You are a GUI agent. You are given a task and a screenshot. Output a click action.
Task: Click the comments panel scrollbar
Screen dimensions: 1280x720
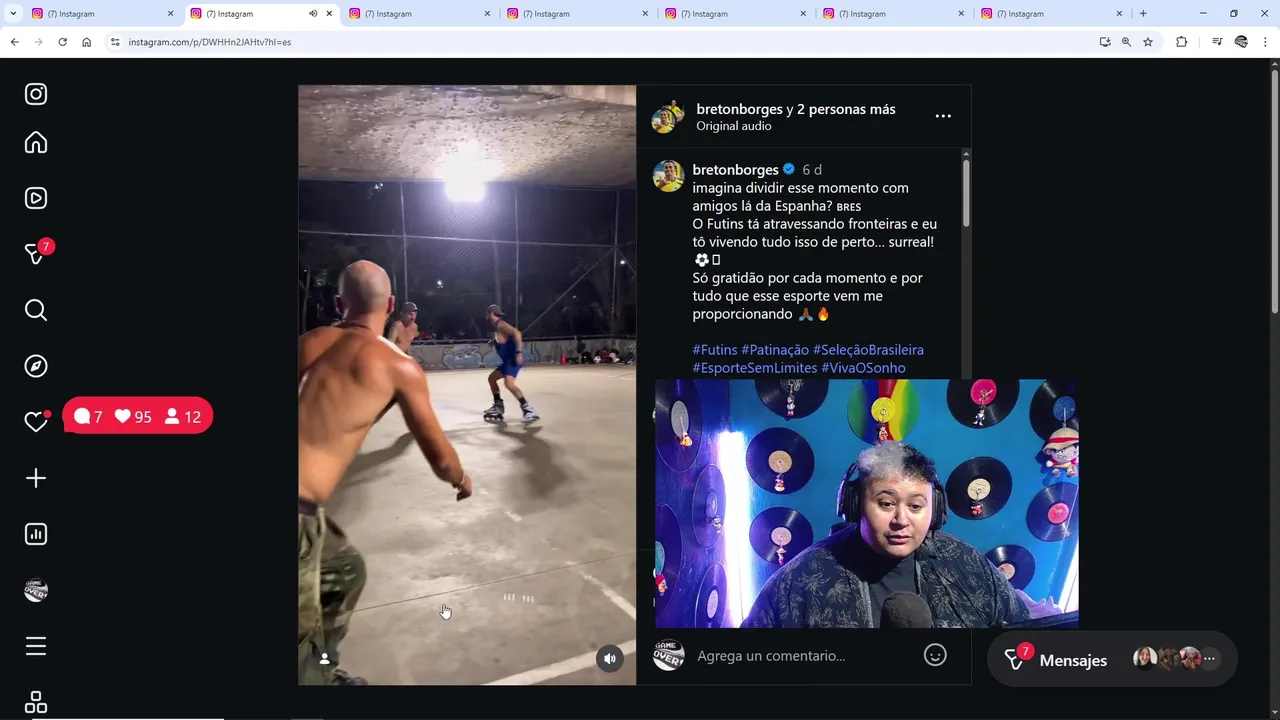pyautogui.click(x=966, y=192)
